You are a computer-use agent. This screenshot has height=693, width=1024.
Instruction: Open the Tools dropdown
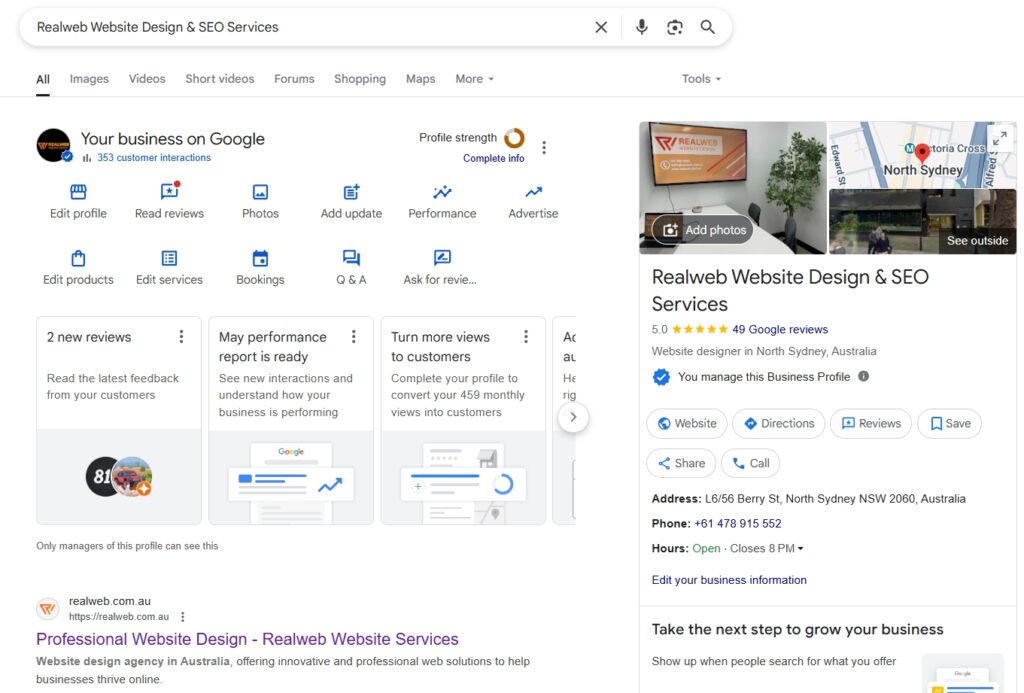pyautogui.click(x=701, y=78)
